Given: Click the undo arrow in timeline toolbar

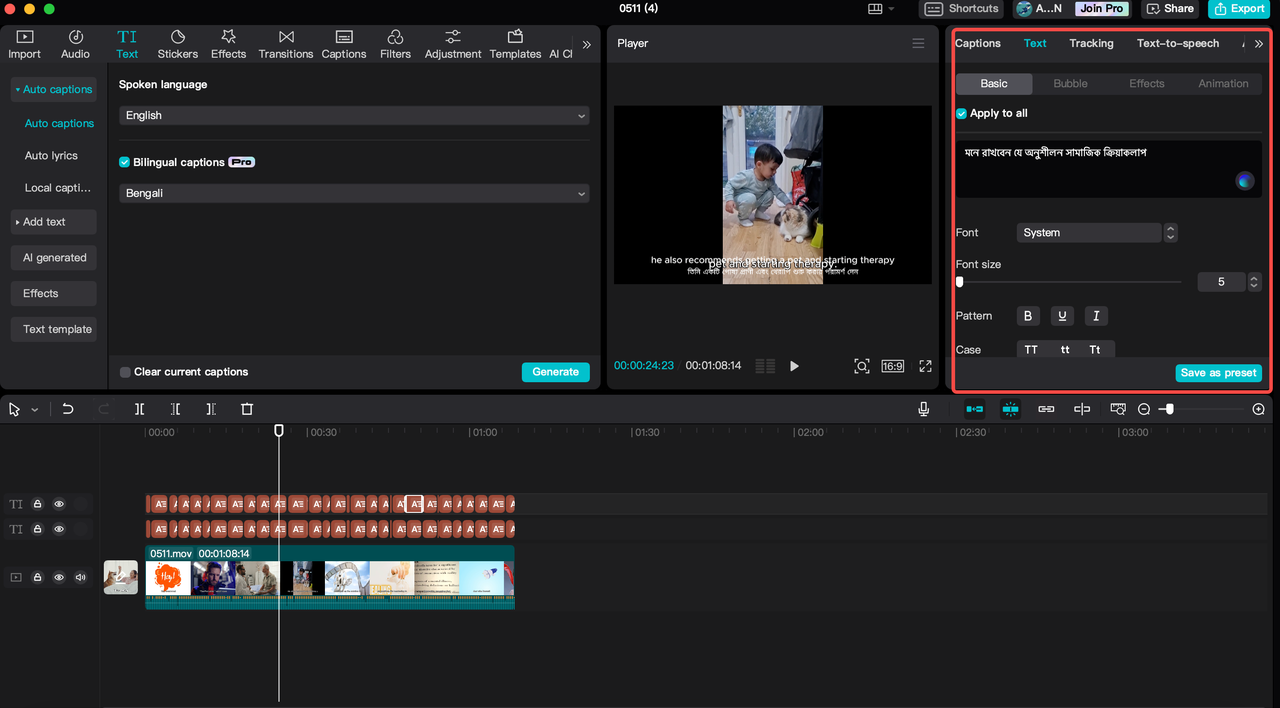Looking at the screenshot, I should coord(68,409).
